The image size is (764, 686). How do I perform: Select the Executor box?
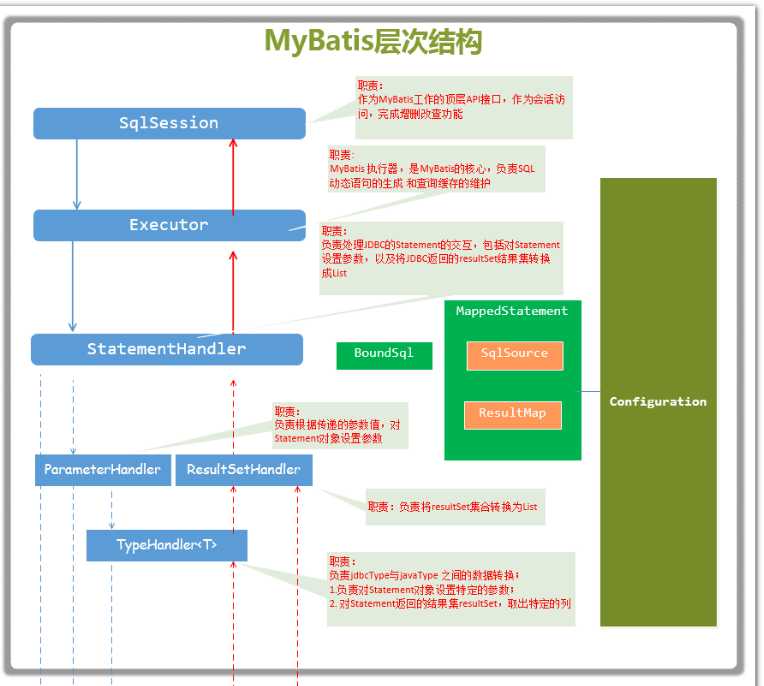169,225
